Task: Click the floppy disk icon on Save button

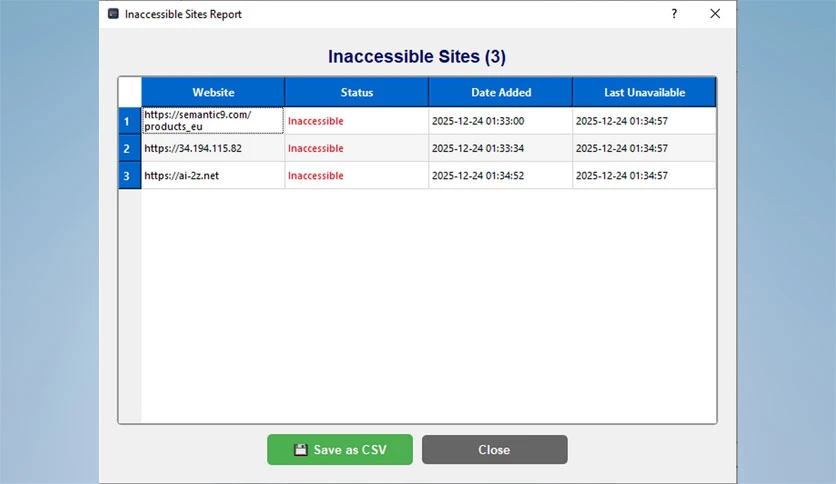Action: (301, 449)
